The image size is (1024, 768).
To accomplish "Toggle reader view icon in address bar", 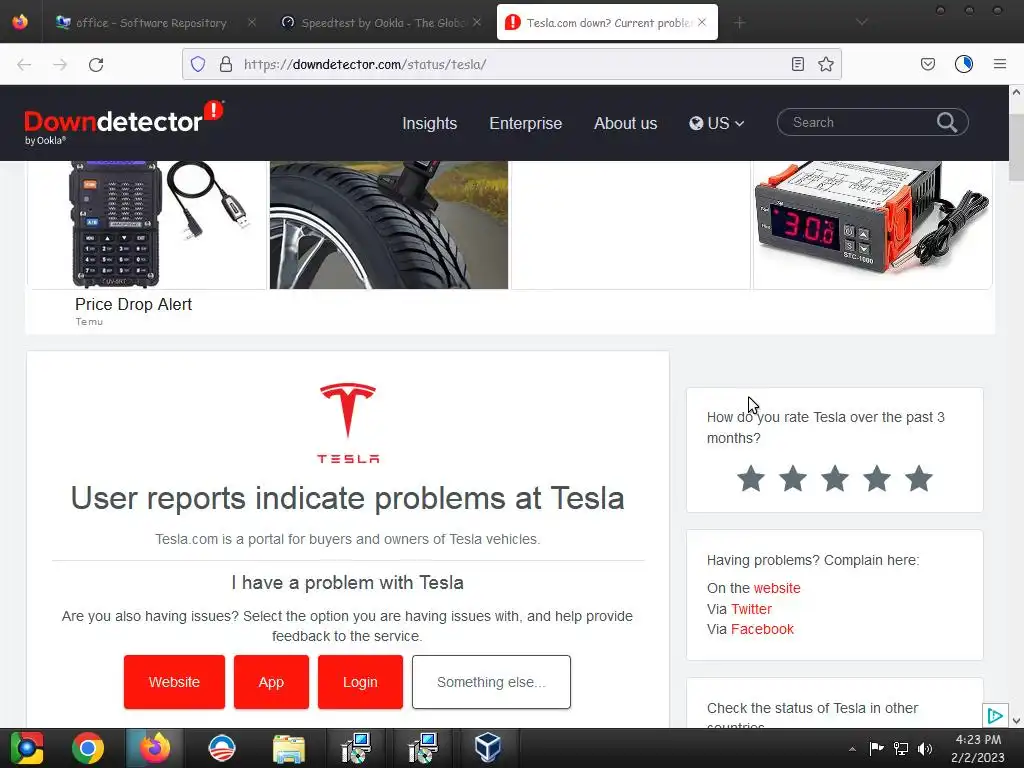I will 797,64.
